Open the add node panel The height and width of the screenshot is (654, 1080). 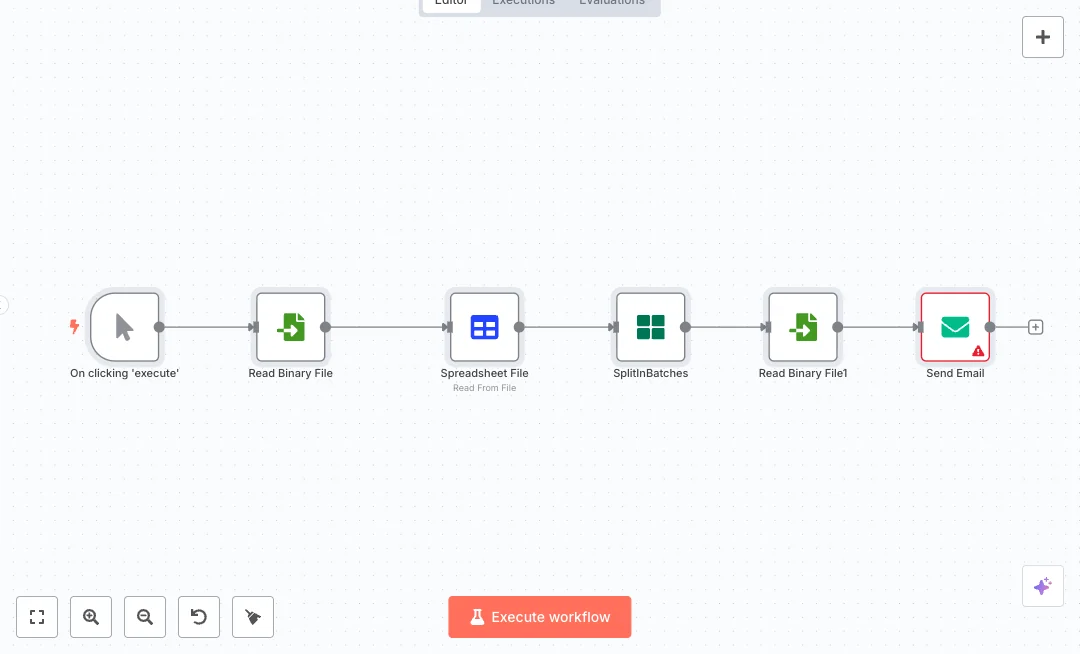click(x=1042, y=37)
